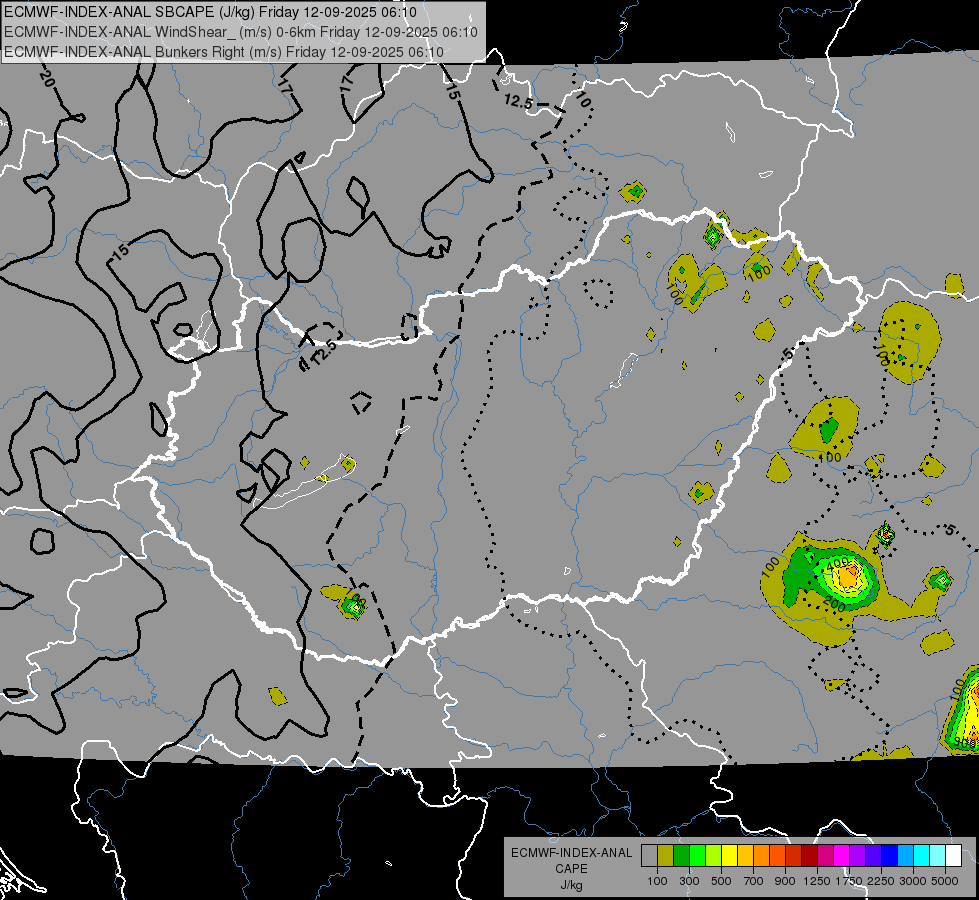Select the amber legend swatch beside yellow
Screen dimensions: 979x900
(x=745, y=856)
